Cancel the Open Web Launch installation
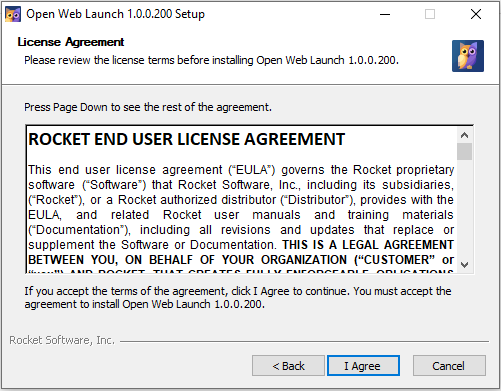The width and height of the screenshot is (501, 391). click(x=449, y=366)
